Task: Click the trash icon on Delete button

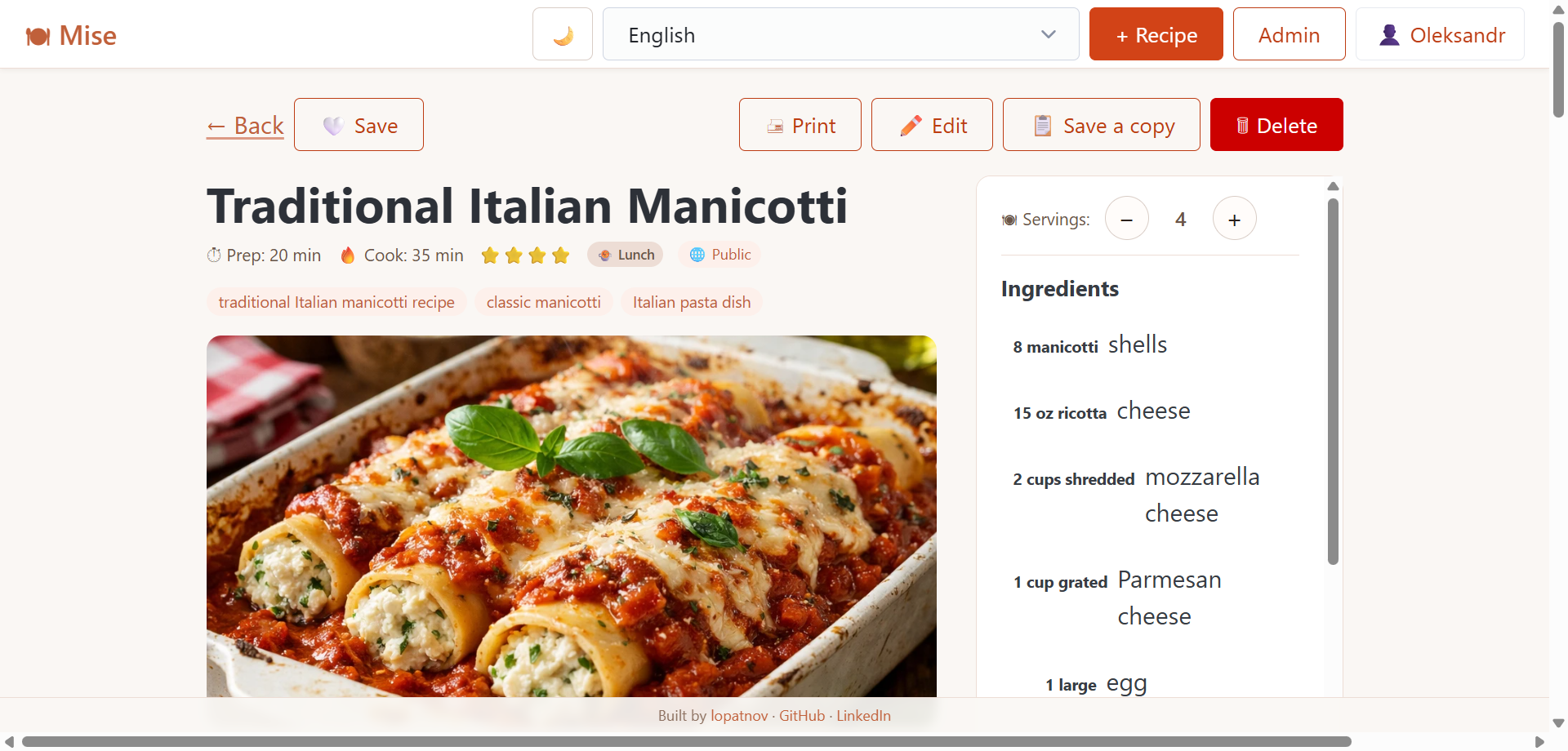Action: [x=1244, y=125]
